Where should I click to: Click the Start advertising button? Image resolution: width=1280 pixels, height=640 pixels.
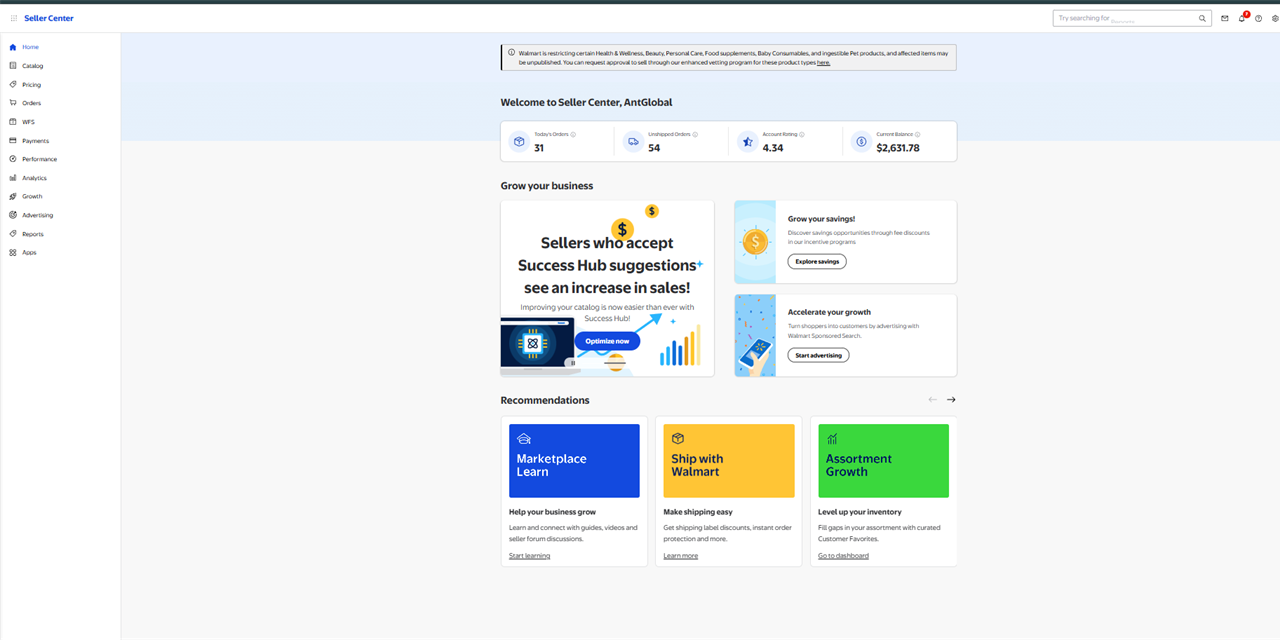coord(818,355)
